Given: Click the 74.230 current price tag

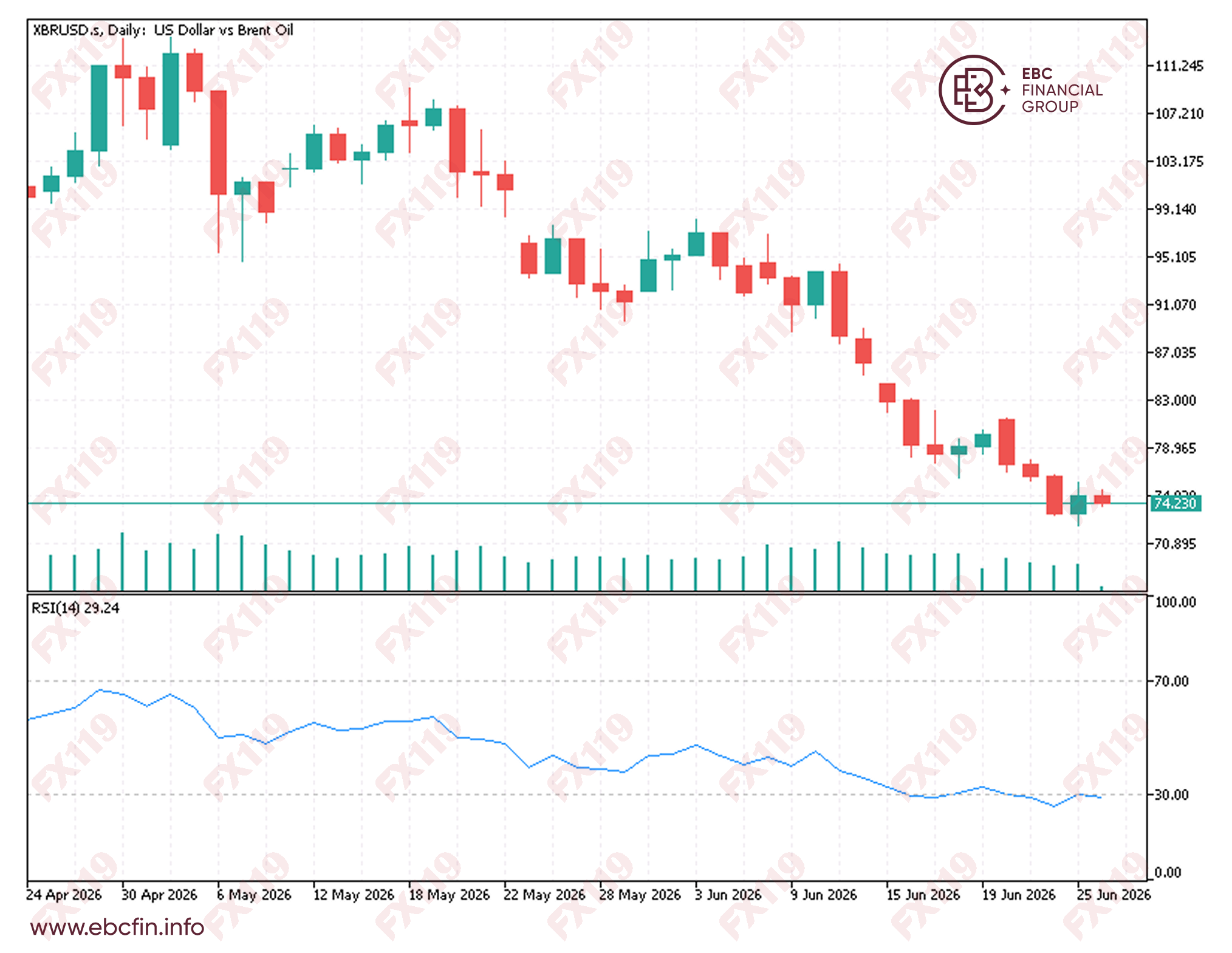Looking at the screenshot, I should coord(1175,503).
